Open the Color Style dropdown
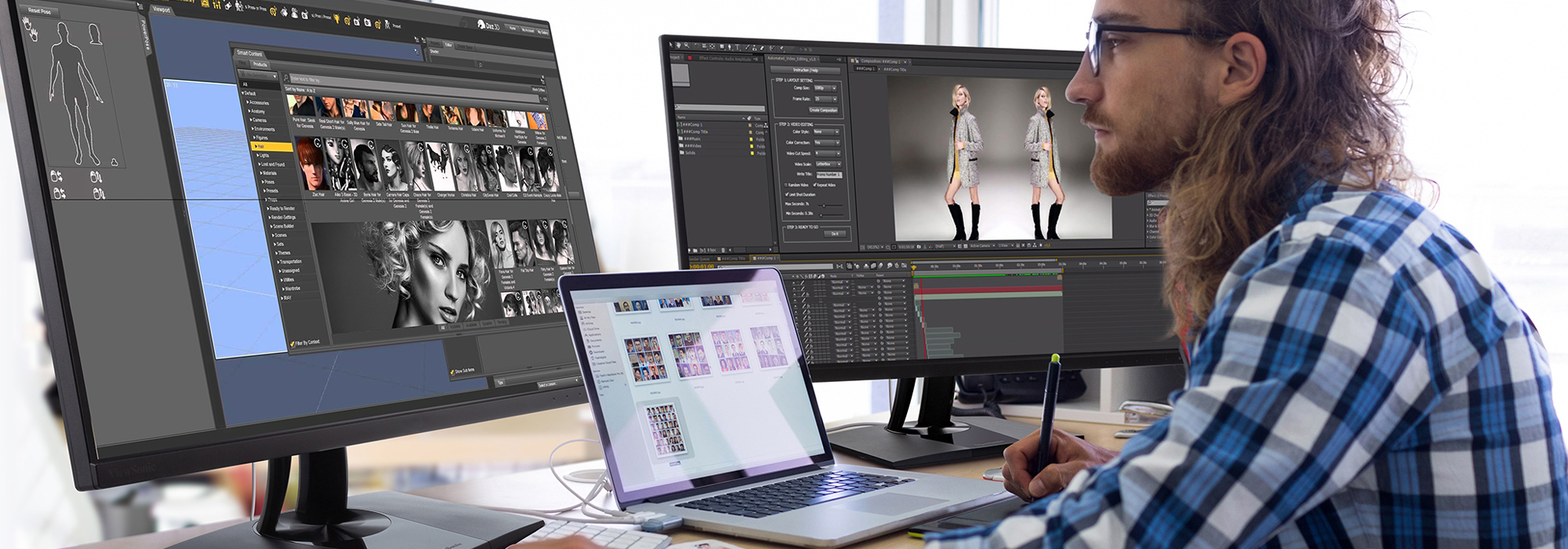 tap(826, 132)
